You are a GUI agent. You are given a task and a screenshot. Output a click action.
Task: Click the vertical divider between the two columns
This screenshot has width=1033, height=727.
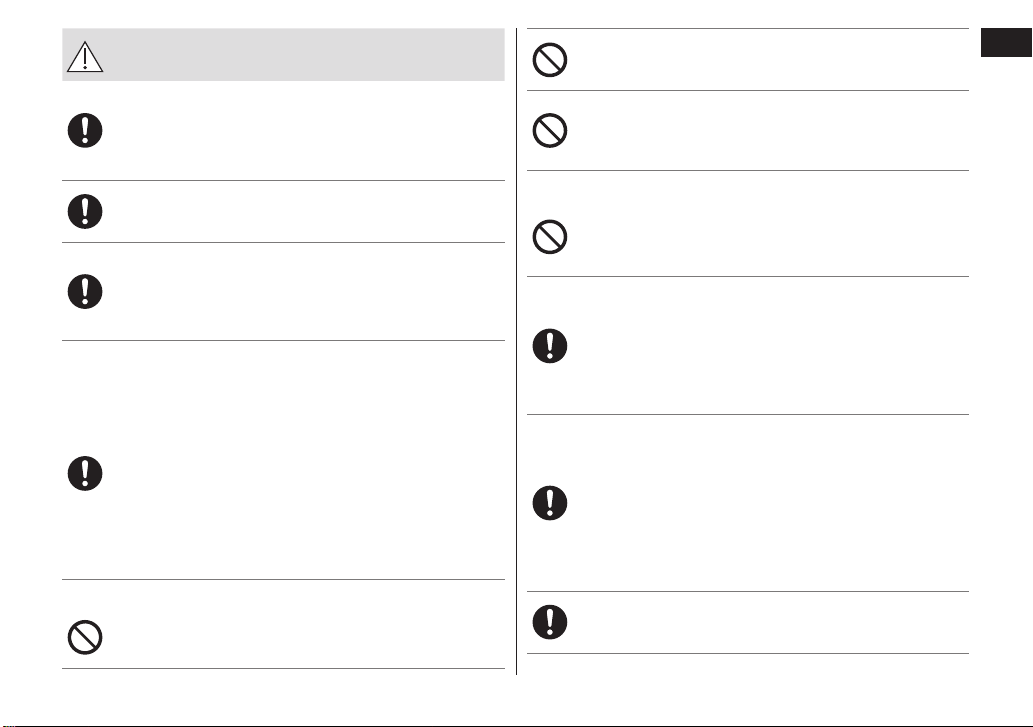516,352
